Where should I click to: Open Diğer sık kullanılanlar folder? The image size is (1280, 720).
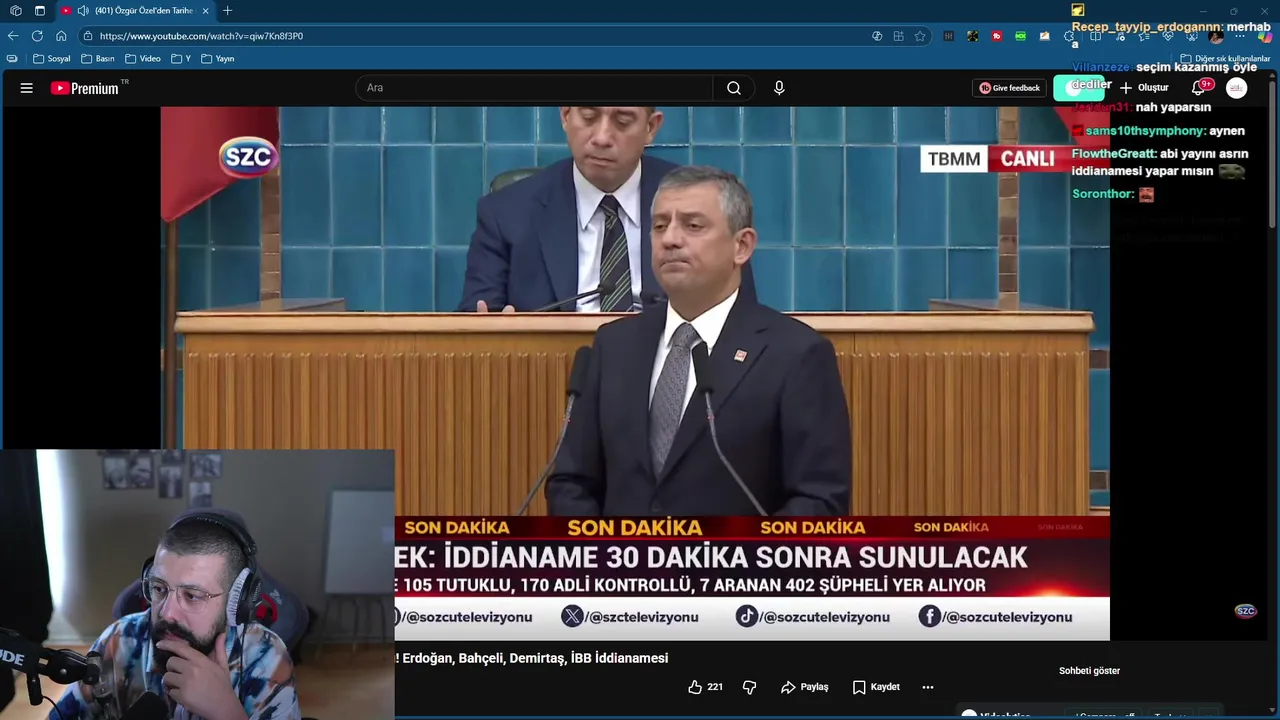click(x=1225, y=59)
